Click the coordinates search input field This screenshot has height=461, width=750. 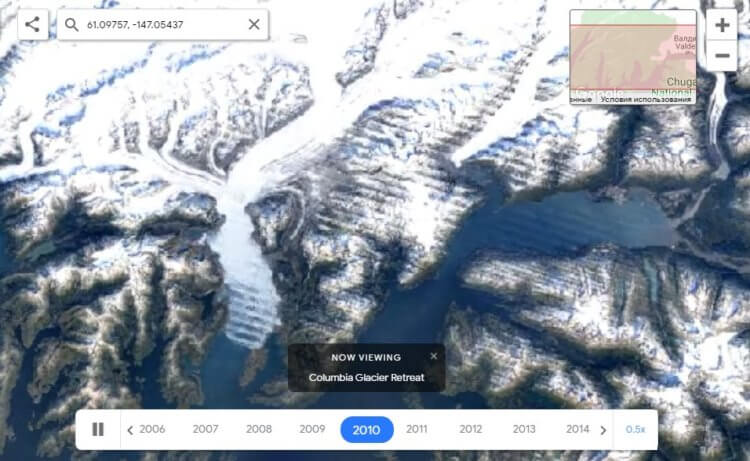coord(163,24)
